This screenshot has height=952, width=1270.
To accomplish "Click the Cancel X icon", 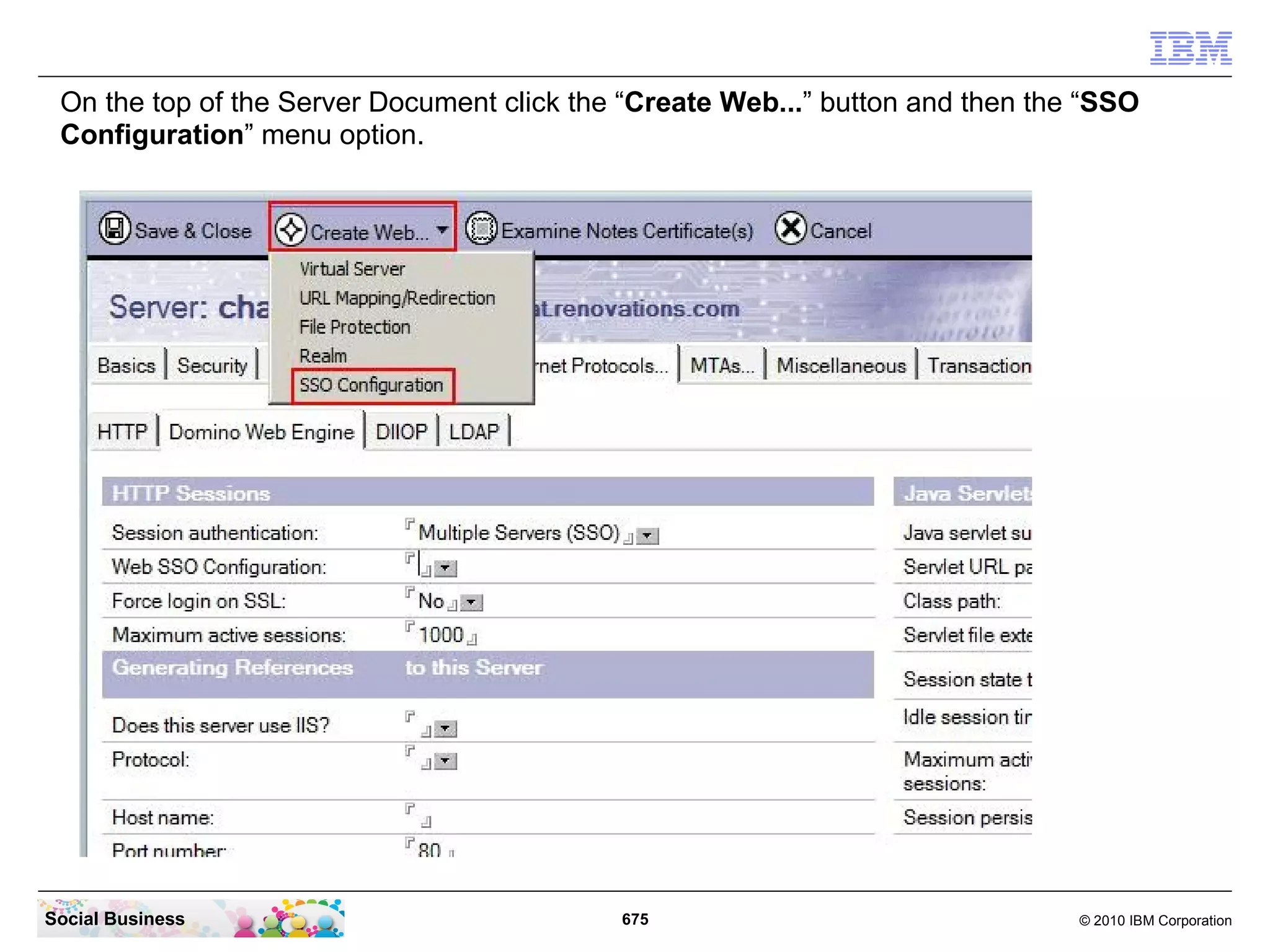I will (791, 229).
